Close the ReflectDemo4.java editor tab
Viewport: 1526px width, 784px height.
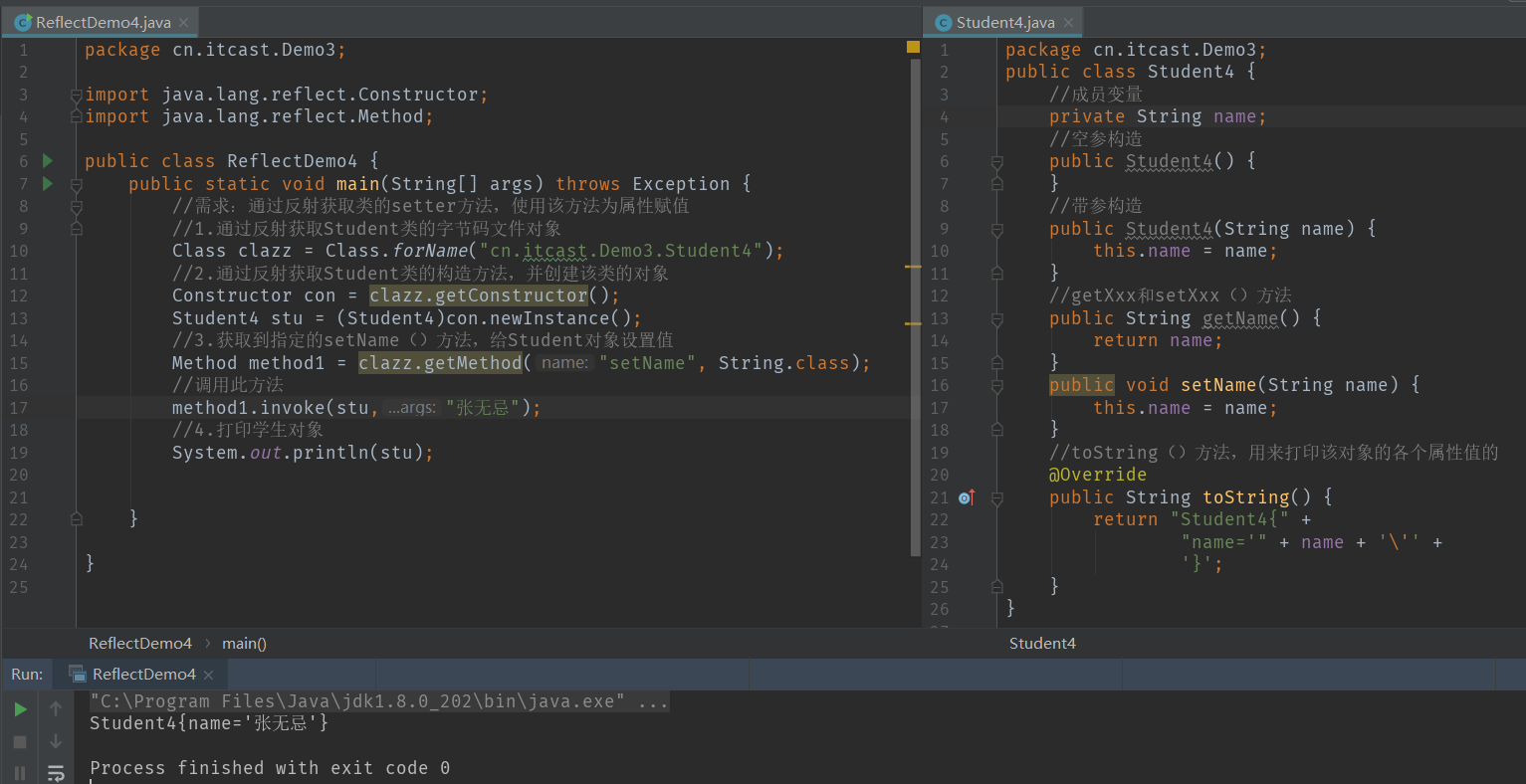pyautogui.click(x=183, y=22)
